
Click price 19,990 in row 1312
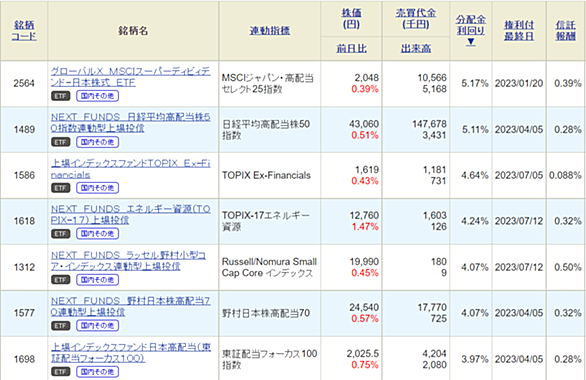point(364,262)
